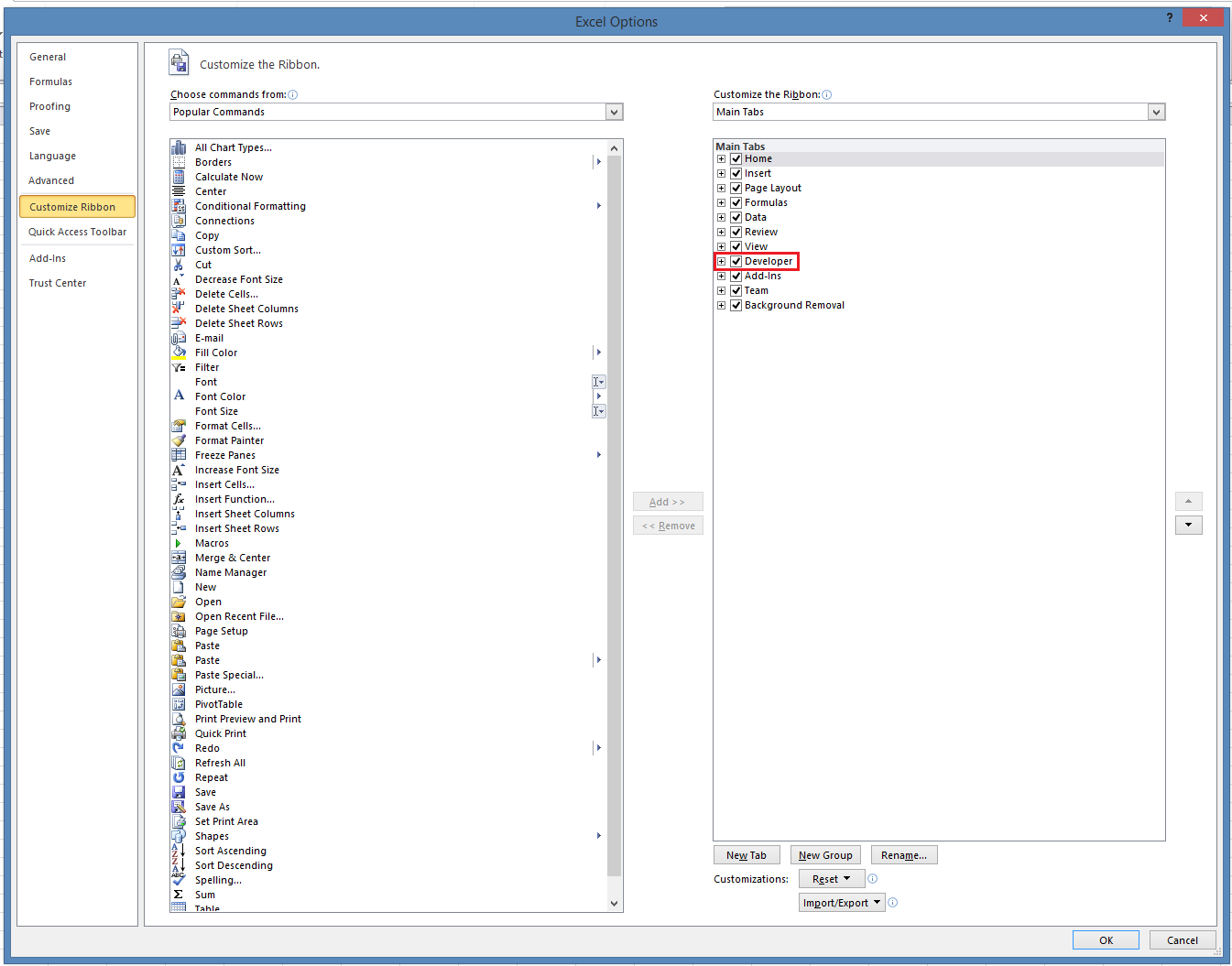The height and width of the screenshot is (966, 1232).
Task: Click the All Chart Types icon
Action: (179, 147)
